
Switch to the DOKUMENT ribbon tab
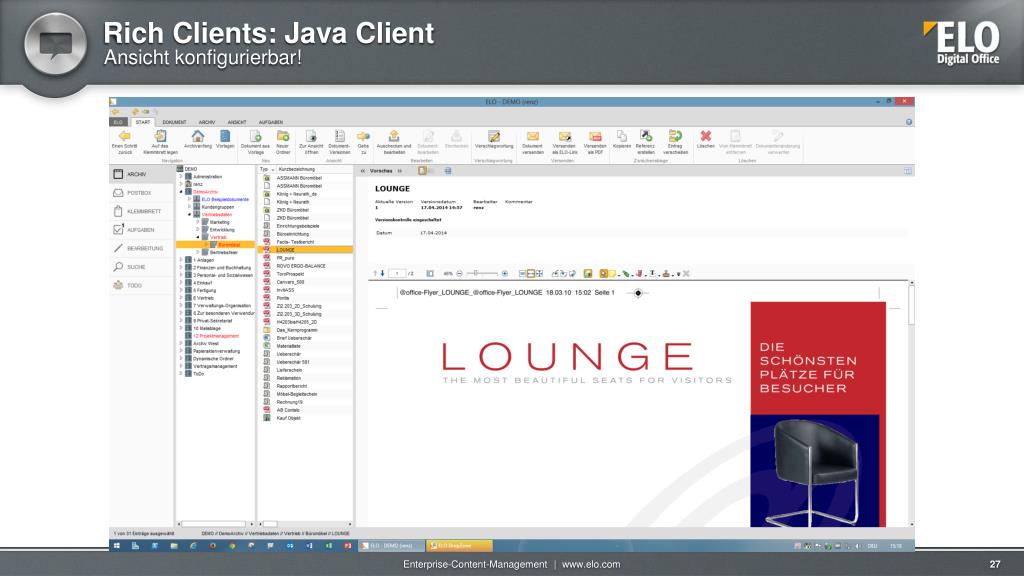pyautogui.click(x=175, y=121)
